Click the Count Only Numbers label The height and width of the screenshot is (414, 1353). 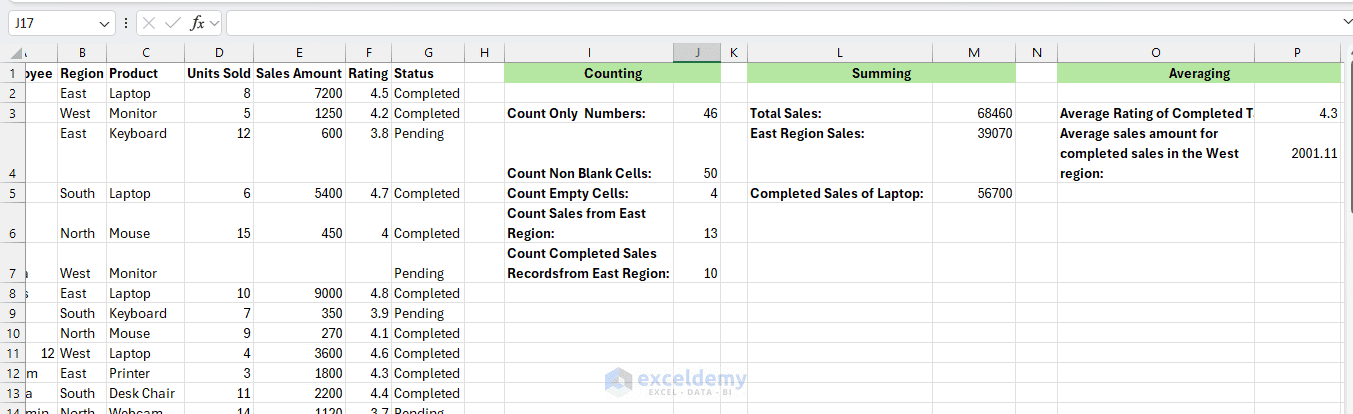576,113
